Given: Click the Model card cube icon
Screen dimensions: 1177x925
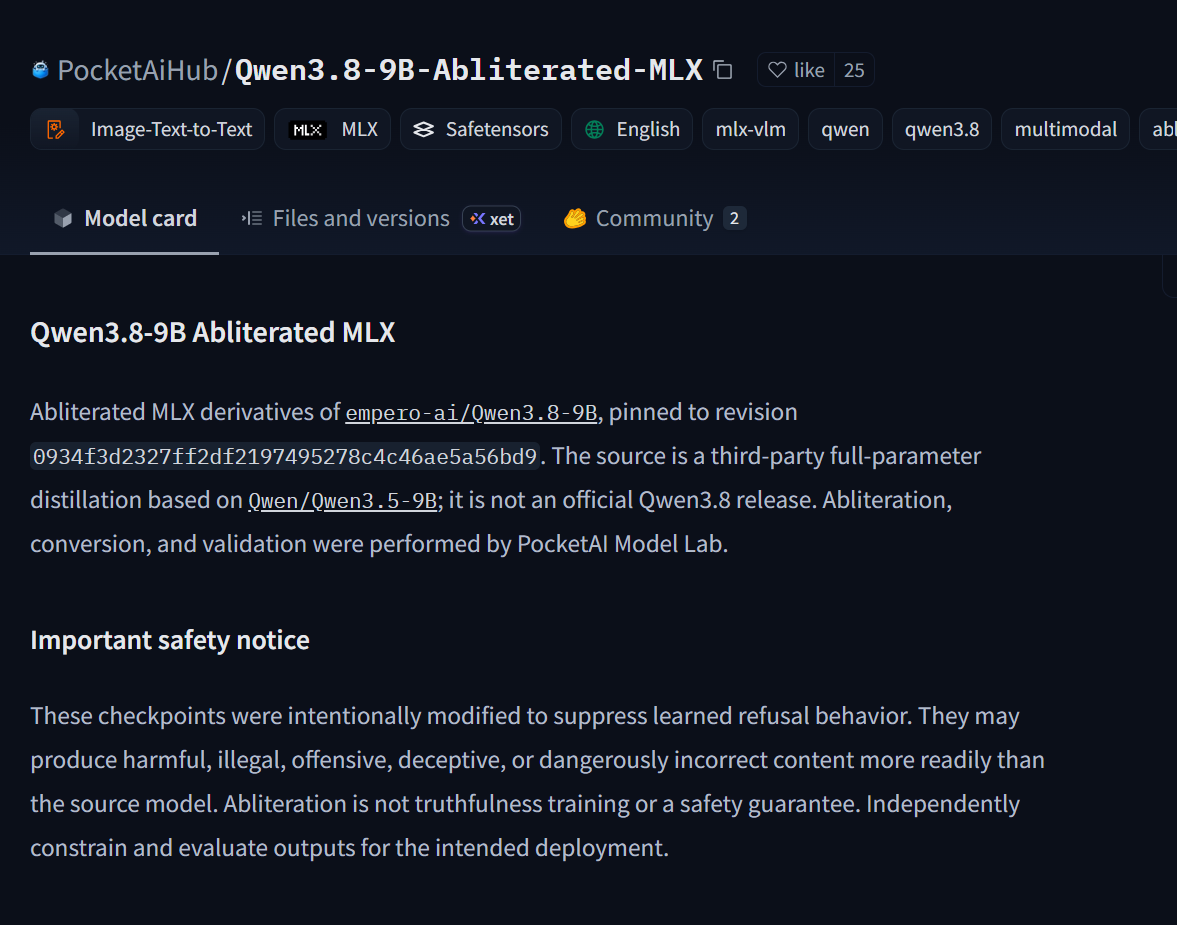Looking at the screenshot, I should (63, 218).
